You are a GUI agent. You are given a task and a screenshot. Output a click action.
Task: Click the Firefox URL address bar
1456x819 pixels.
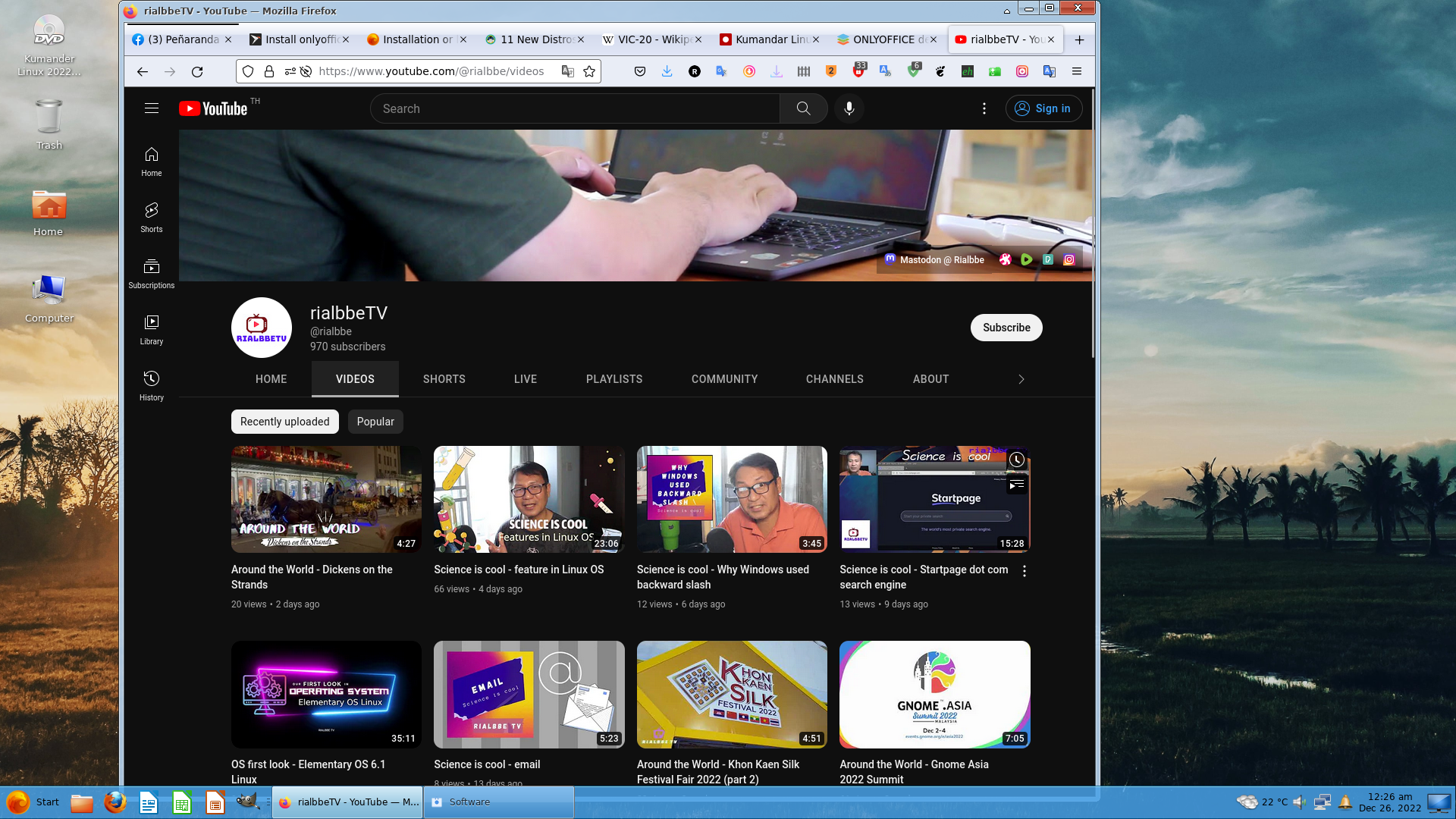coord(431,71)
